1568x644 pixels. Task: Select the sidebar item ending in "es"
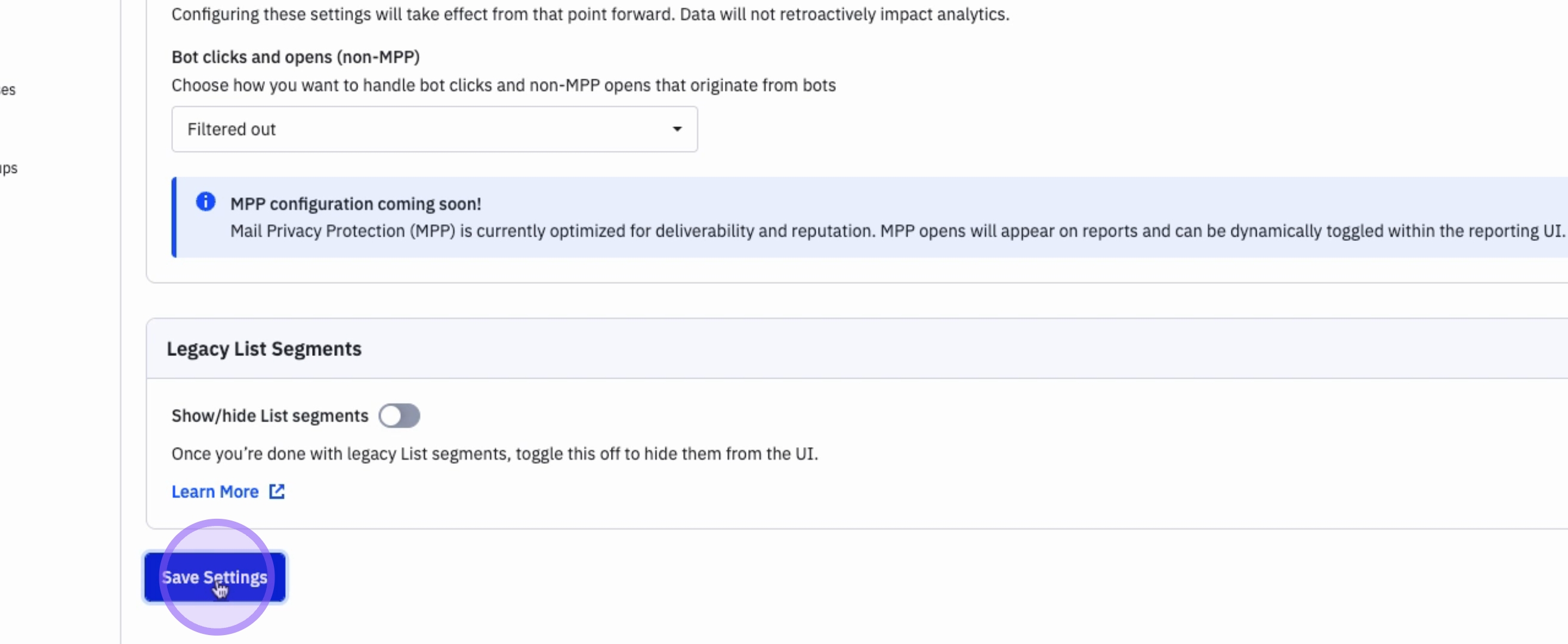pos(8,90)
